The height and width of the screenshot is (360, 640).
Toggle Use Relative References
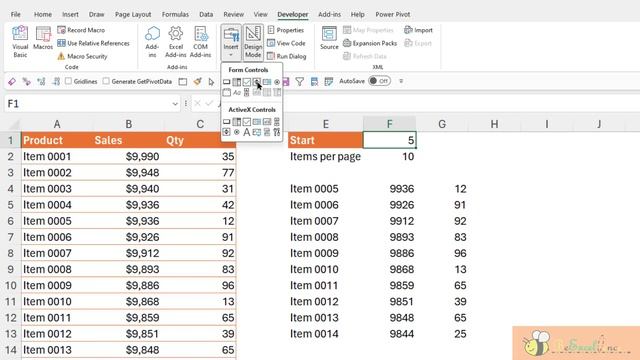coord(93,43)
